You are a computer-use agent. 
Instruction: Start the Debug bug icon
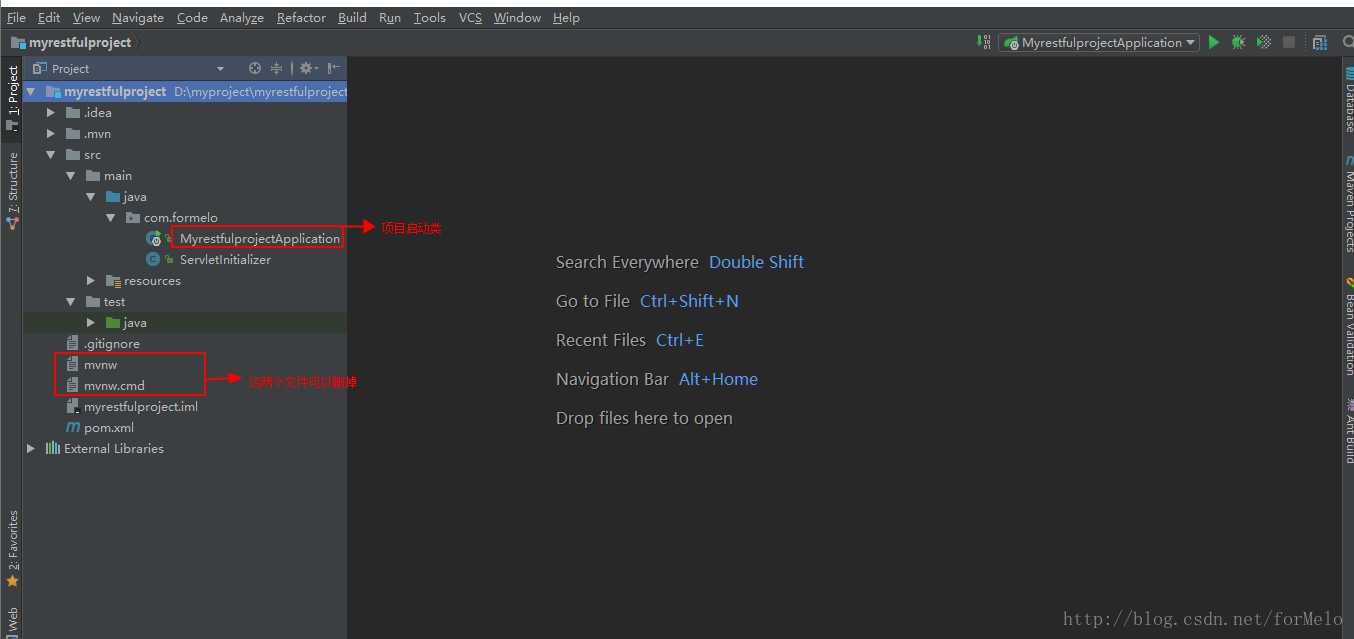tap(1239, 42)
